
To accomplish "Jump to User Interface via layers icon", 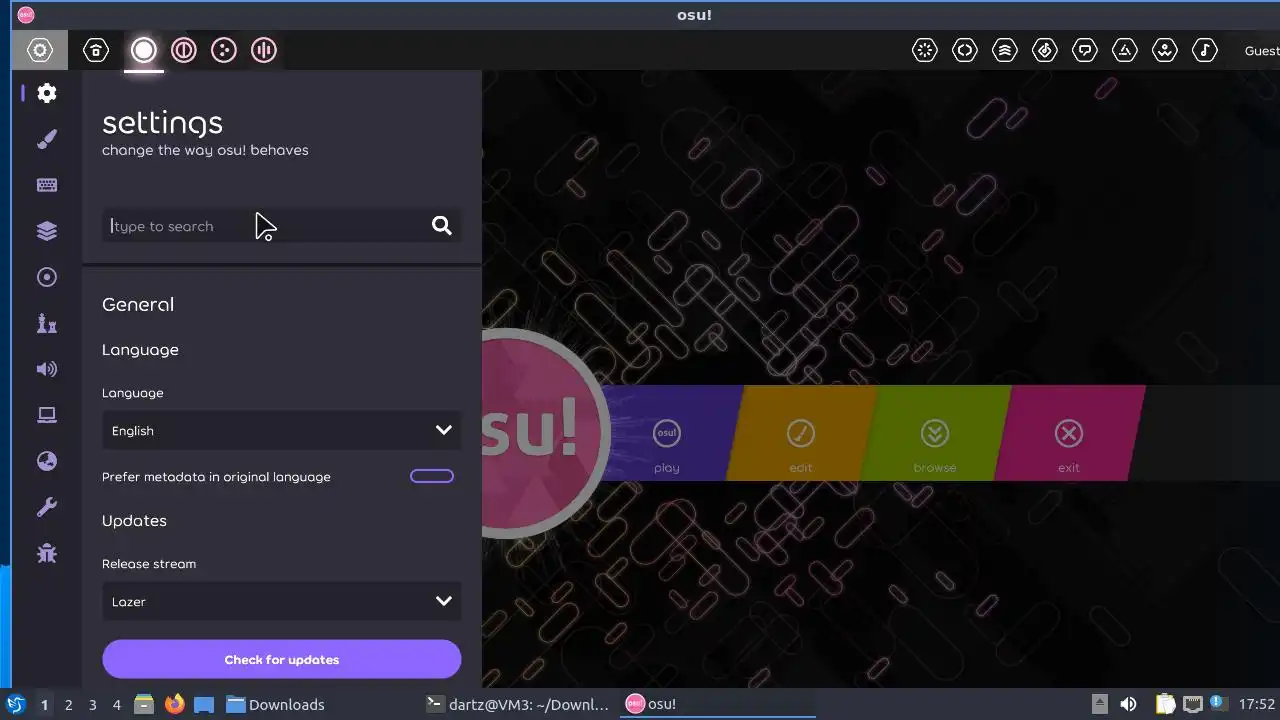I will (x=47, y=231).
